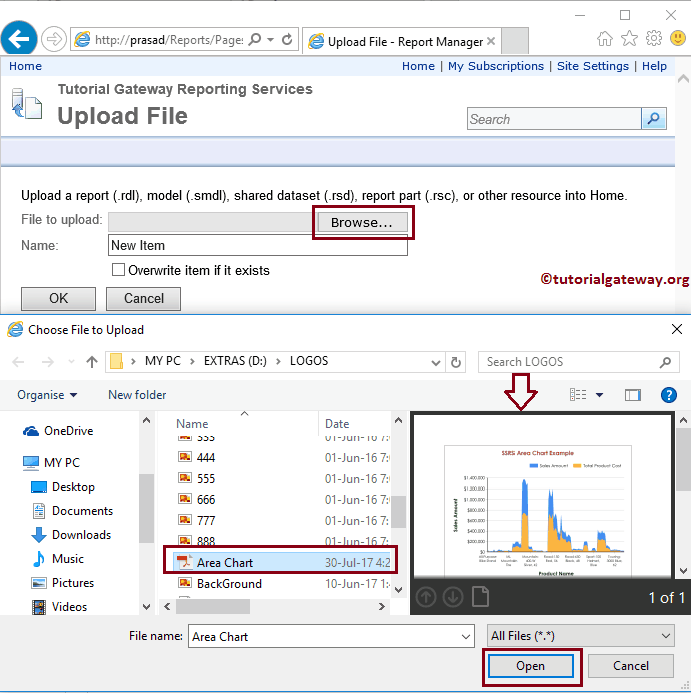Open Pictures folder in sidebar
This screenshot has width=691, height=693.
point(62,583)
